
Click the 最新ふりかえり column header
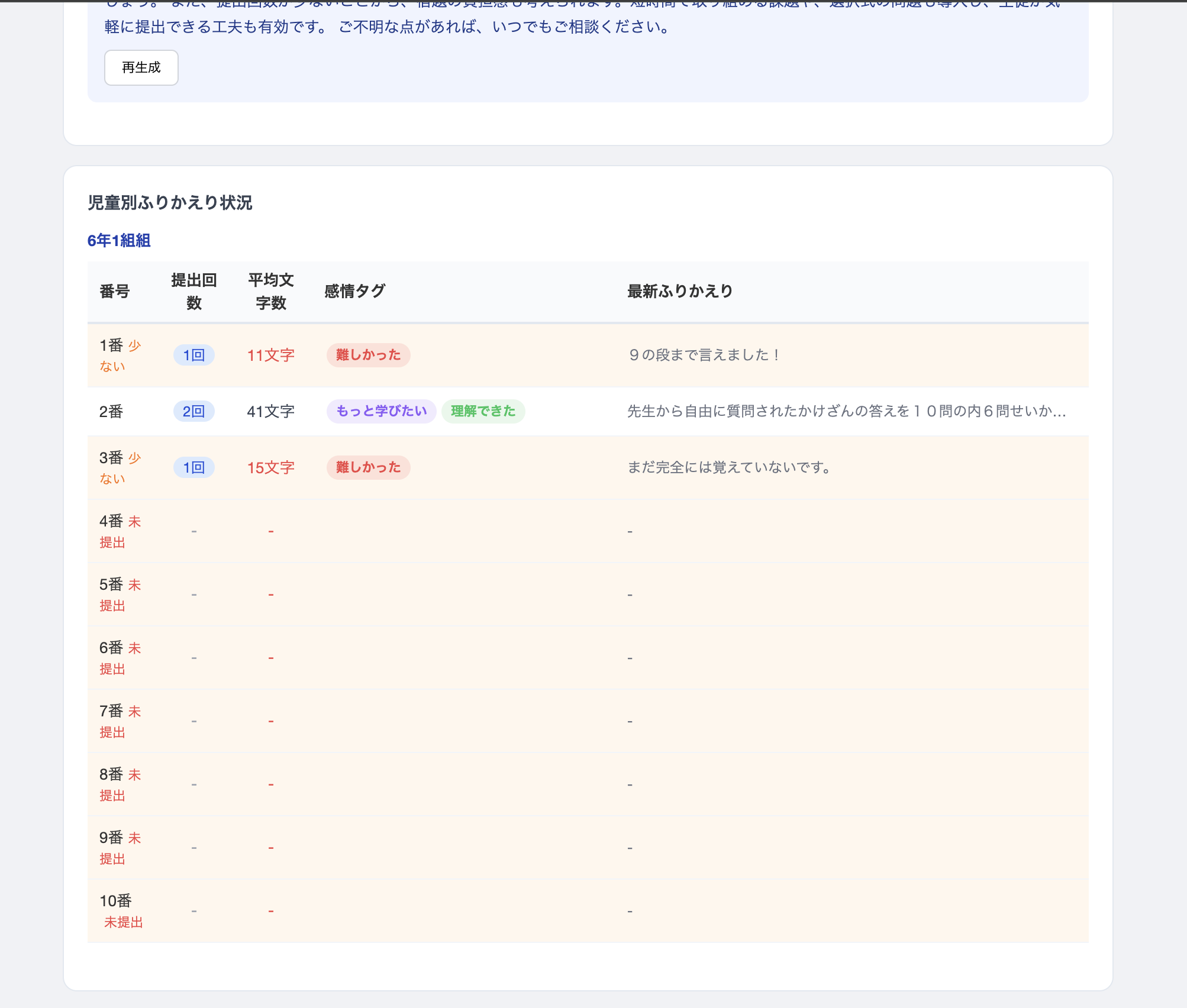[680, 292]
